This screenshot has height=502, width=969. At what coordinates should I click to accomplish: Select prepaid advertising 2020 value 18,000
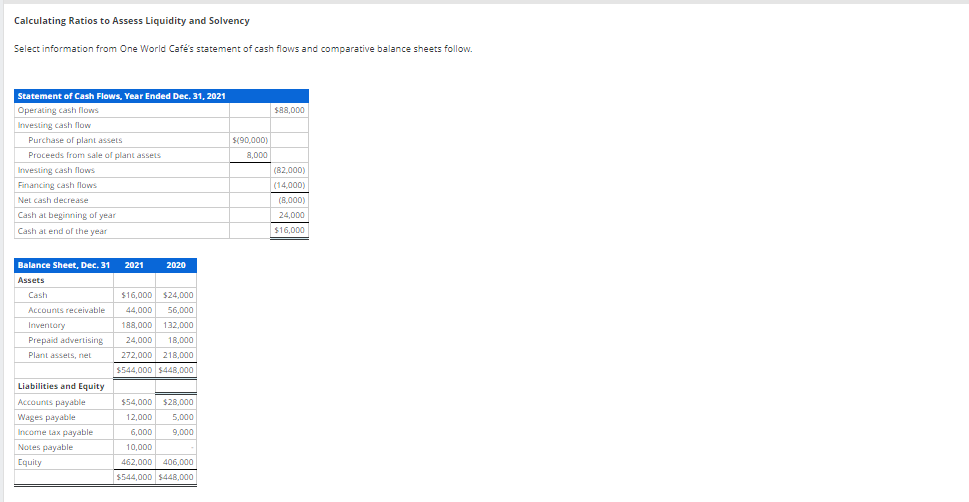point(180,341)
